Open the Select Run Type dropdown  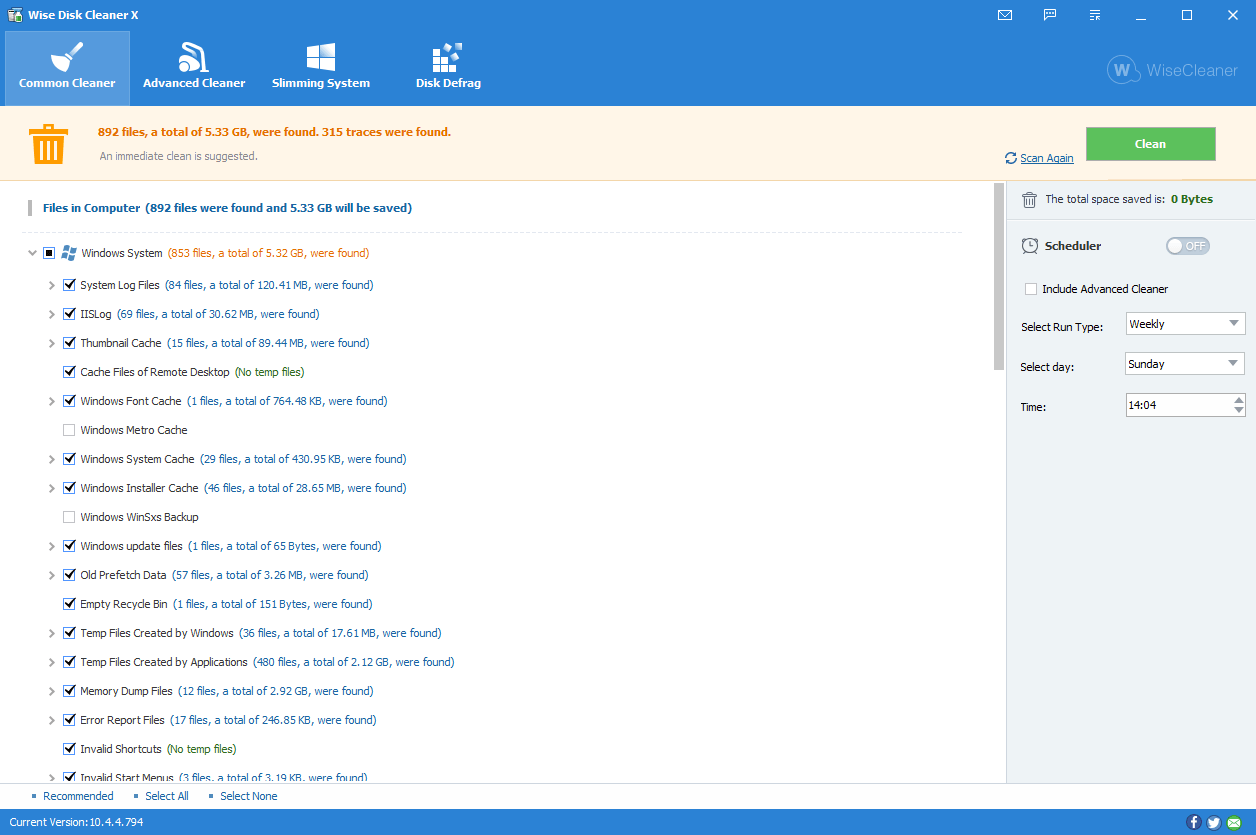pos(1185,324)
